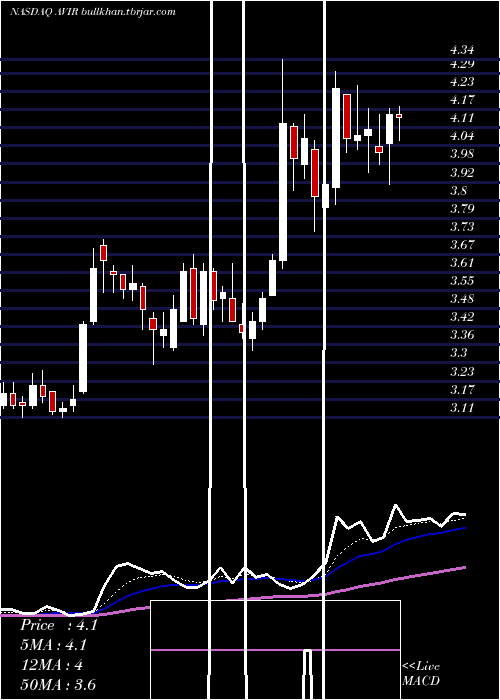This screenshot has height=700, width=500.
Task: Click the 5MA : 4.1 readout
Action: click(x=54, y=645)
